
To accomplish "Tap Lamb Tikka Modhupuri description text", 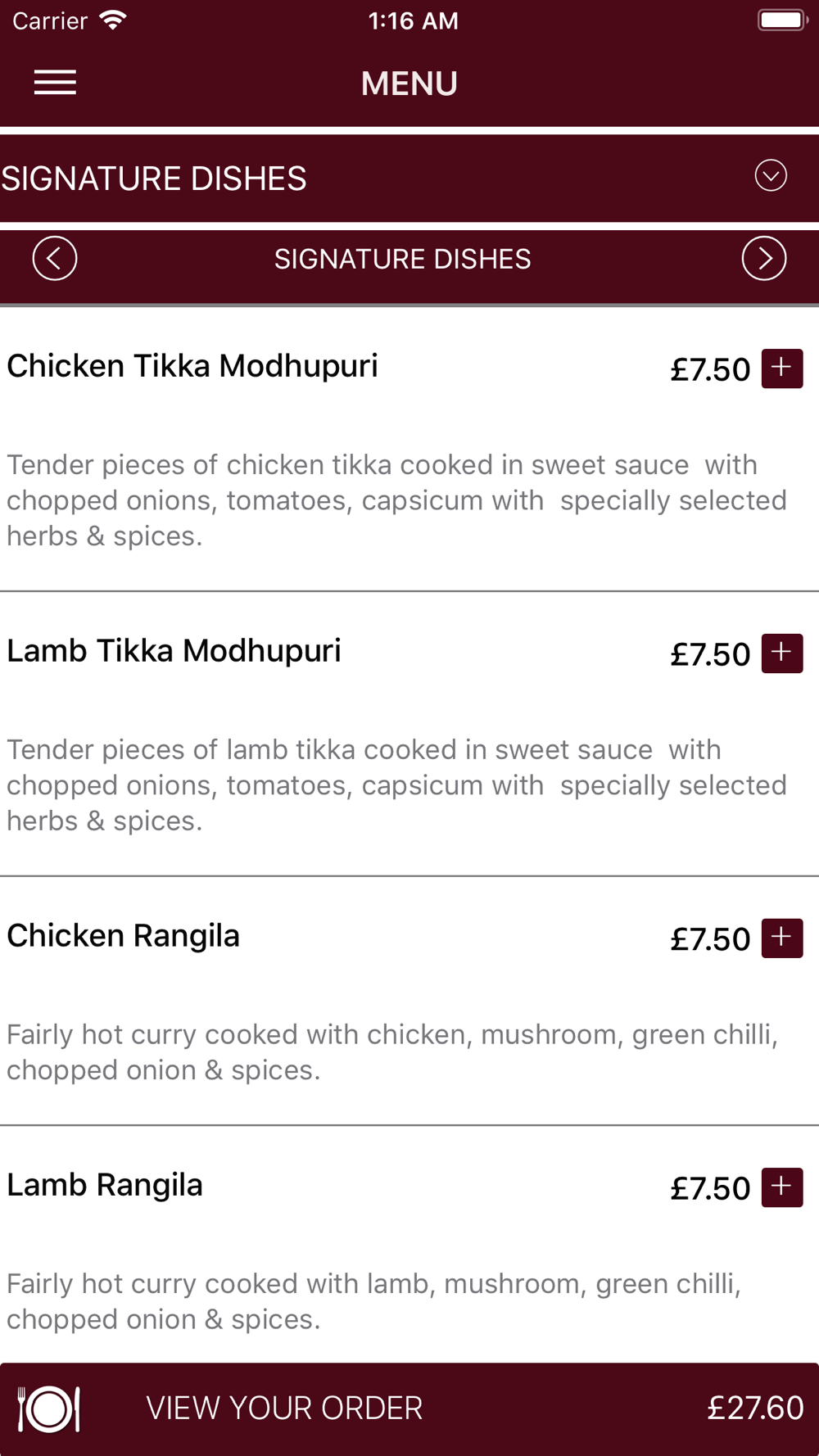I will point(396,785).
